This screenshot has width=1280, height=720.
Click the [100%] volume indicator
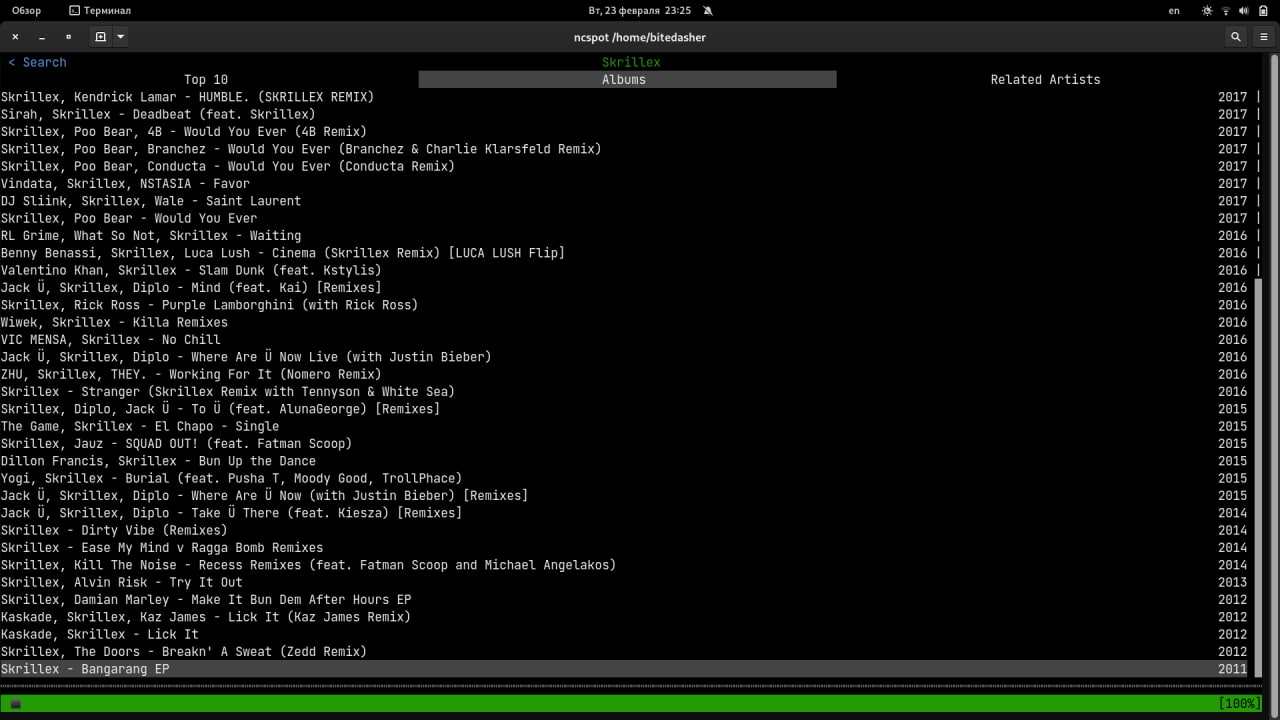(1239, 704)
